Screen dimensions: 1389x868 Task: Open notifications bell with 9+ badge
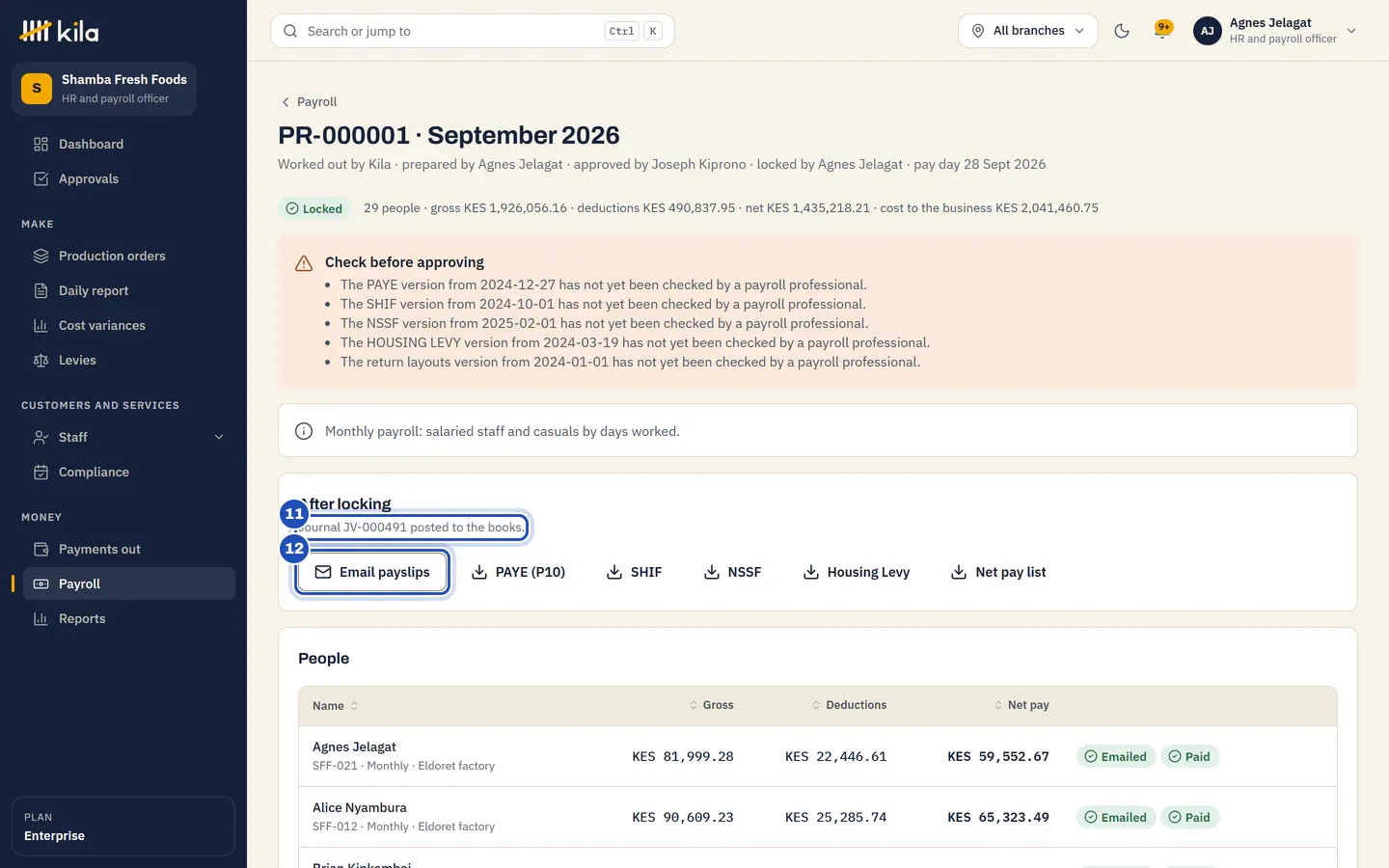(x=1163, y=30)
